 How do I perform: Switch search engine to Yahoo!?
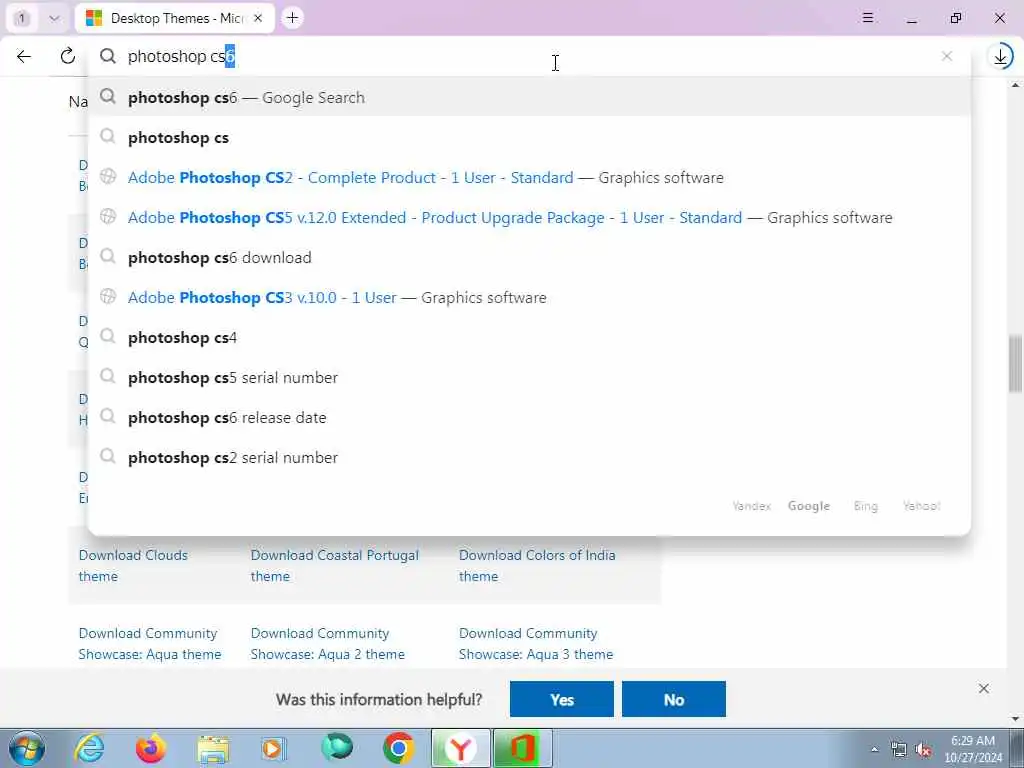[921, 506]
